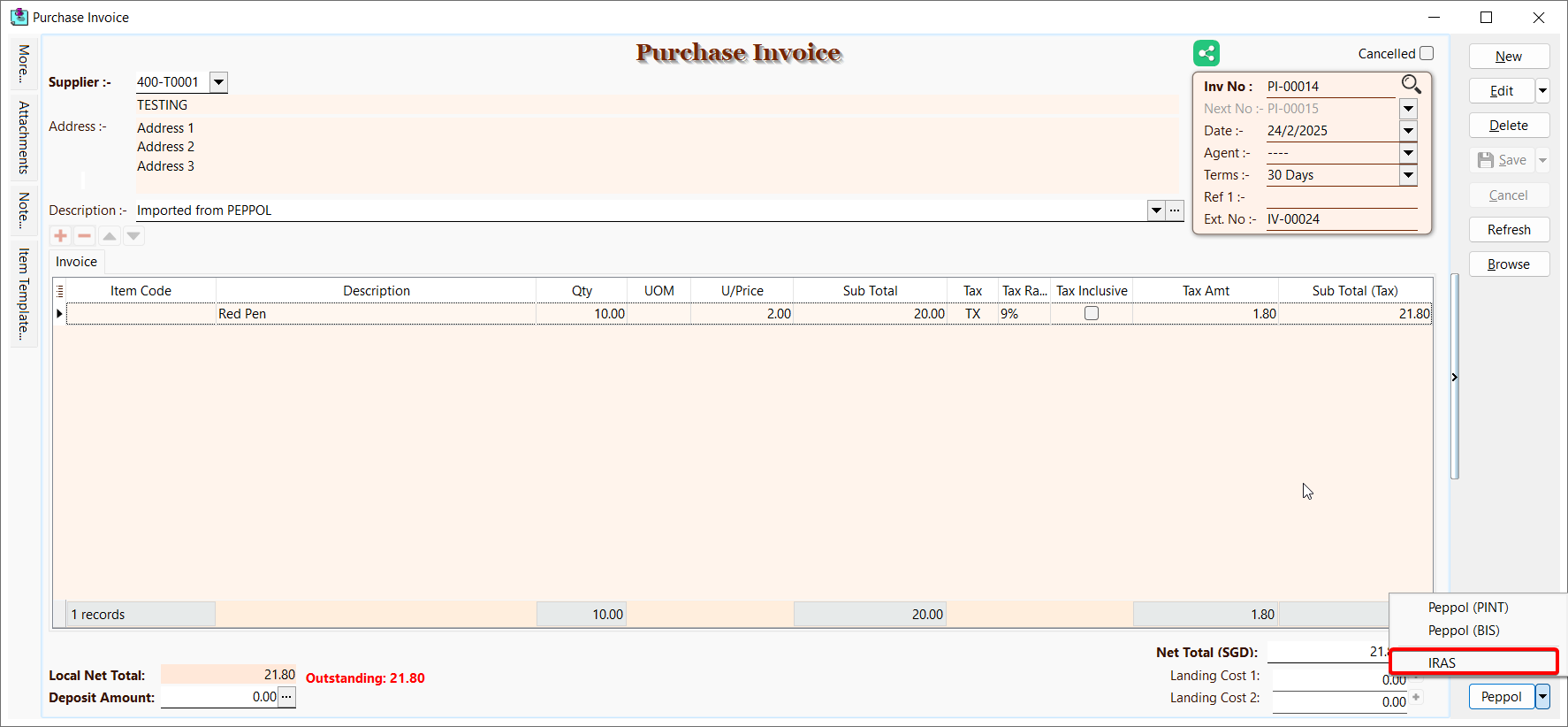Image resolution: width=1568 pixels, height=727 pixels.
Task: Tick Tax Inclusive checkbox for Red Pen
Action: [1092, 313]
